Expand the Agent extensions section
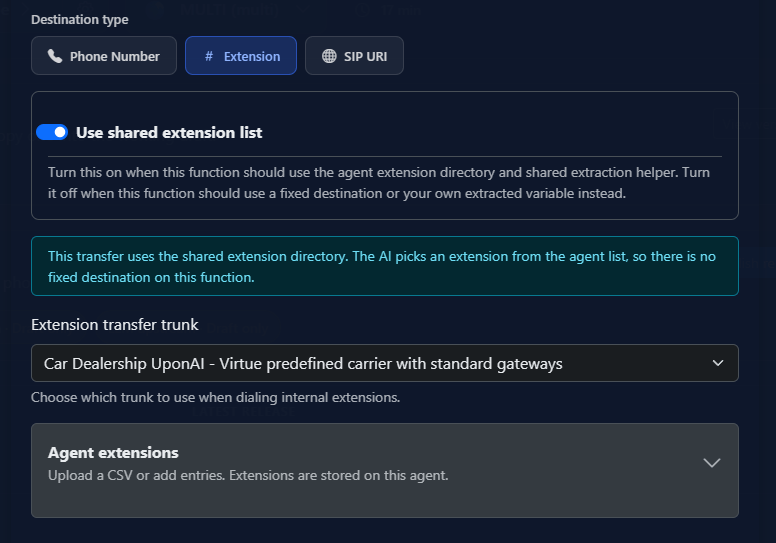Image resolution: width=776 pixels, height=543 pixels. pyautogui.click(x=385, y=470)
